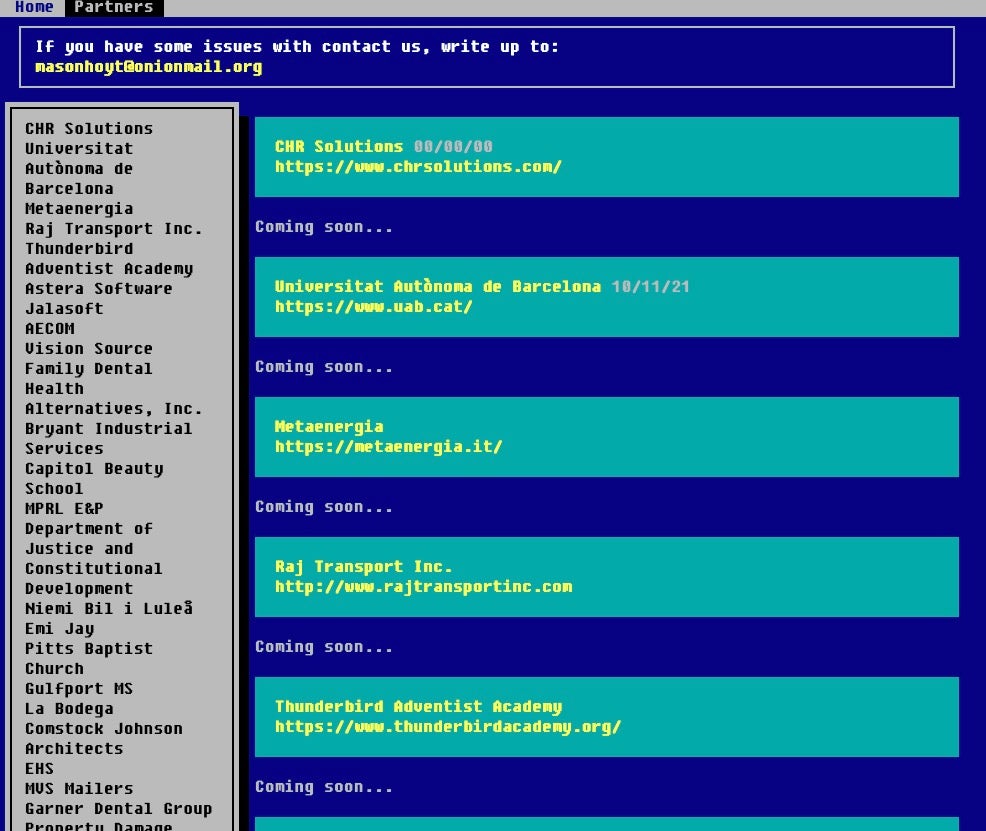Screen dimensions: 986x831
Task: Switch to the Partners tab
Action: [113, 7]
